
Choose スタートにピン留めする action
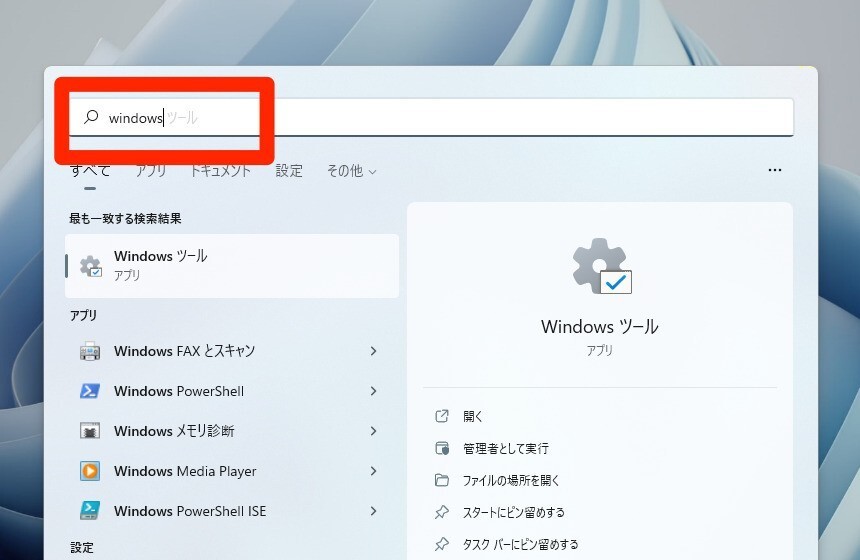(513, 512)
